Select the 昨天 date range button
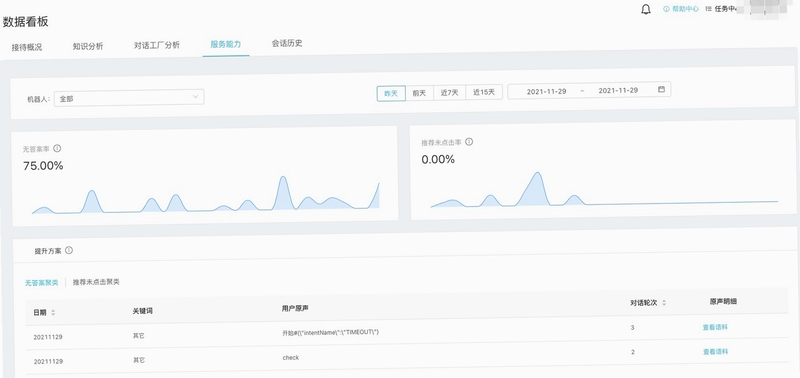This screenshot has width=800, height=378. 391,93
